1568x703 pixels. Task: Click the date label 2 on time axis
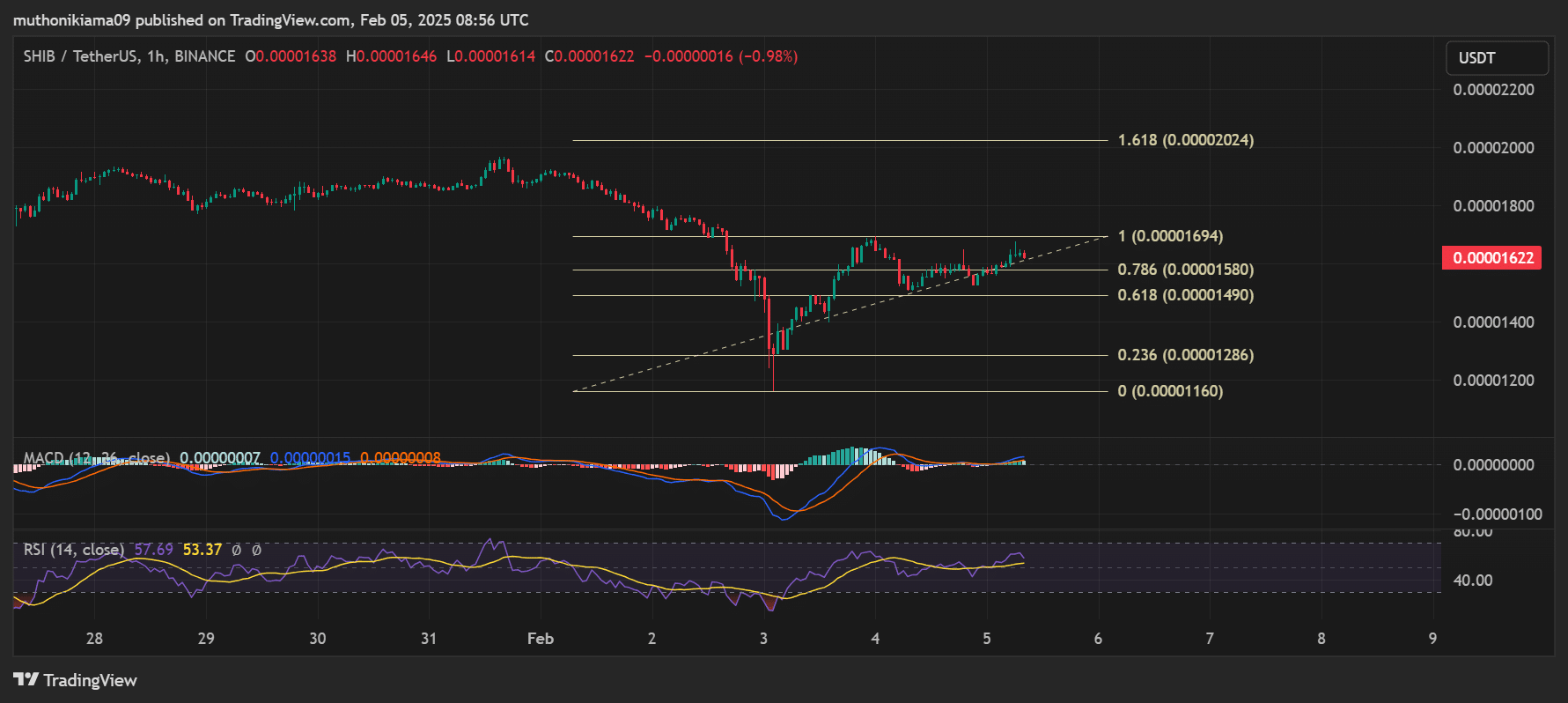click(651, 639)
